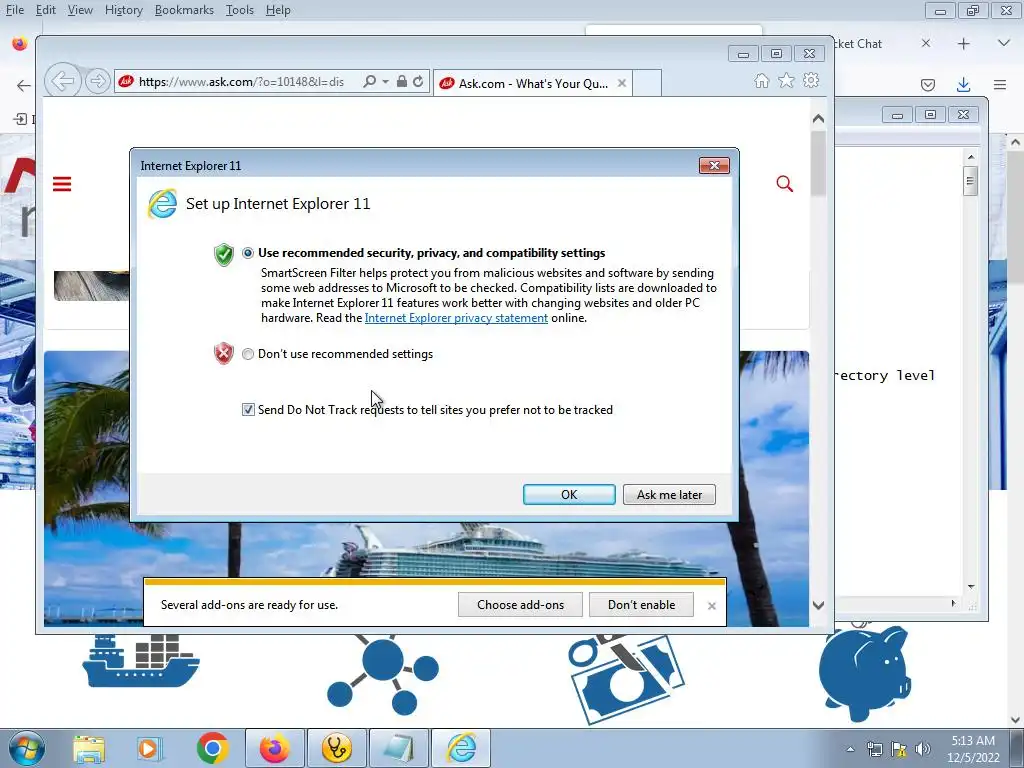1024x768 pixels.
Task: Open the Firefox Tools menu
Action: tap(240, 10)
